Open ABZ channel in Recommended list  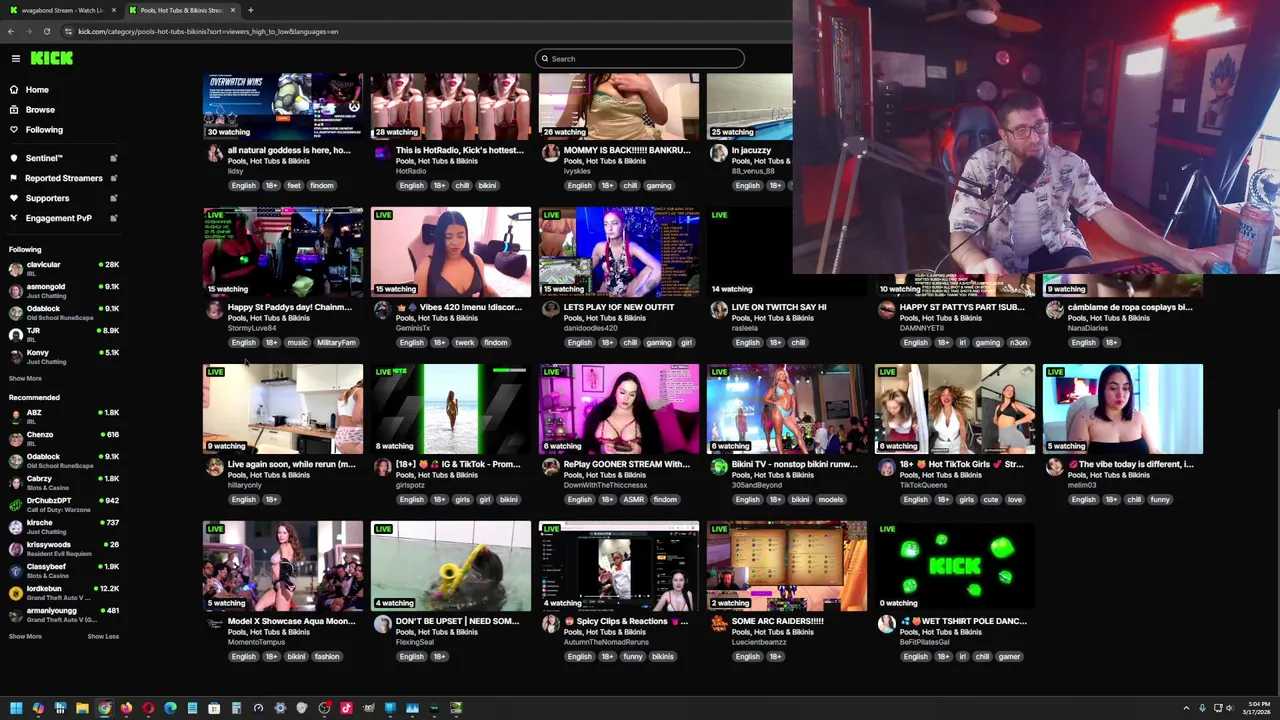click(62, 416)
